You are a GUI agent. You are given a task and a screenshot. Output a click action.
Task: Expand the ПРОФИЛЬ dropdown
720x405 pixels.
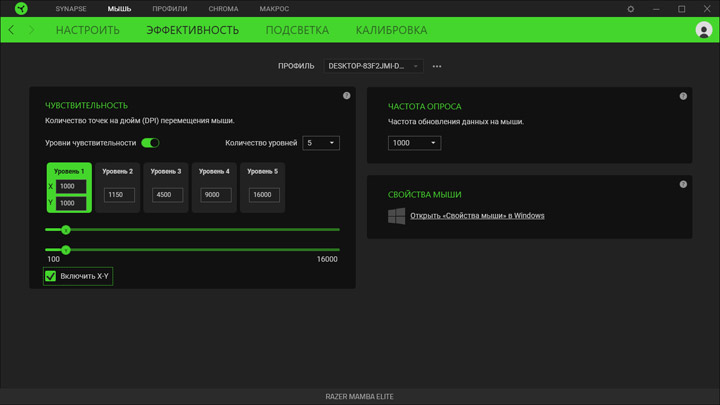click(x=373, y=66)
